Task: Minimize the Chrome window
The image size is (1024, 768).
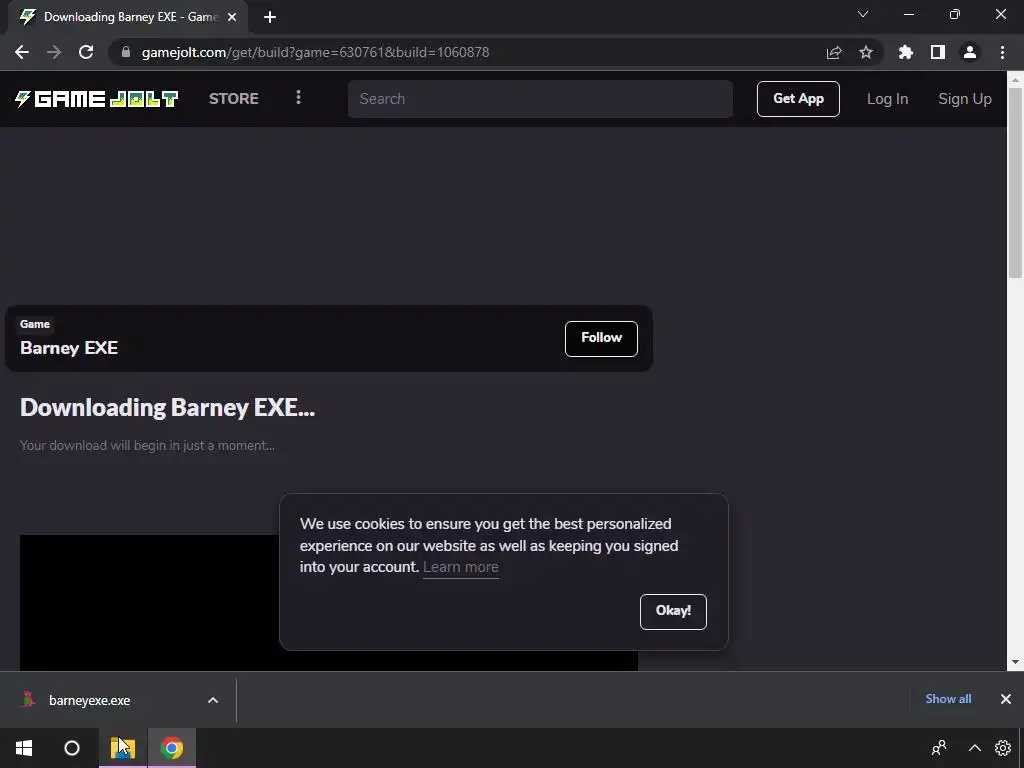Action: 908,14
